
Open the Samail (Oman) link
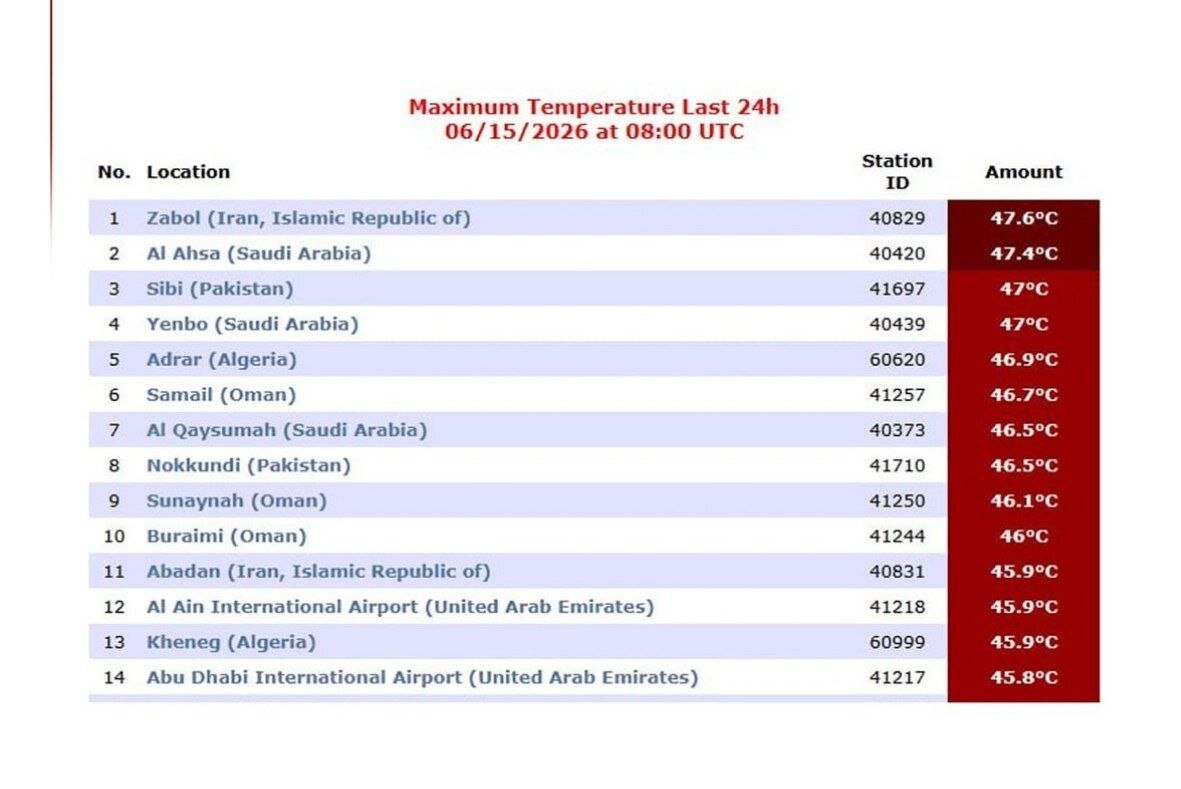[221, 395]
